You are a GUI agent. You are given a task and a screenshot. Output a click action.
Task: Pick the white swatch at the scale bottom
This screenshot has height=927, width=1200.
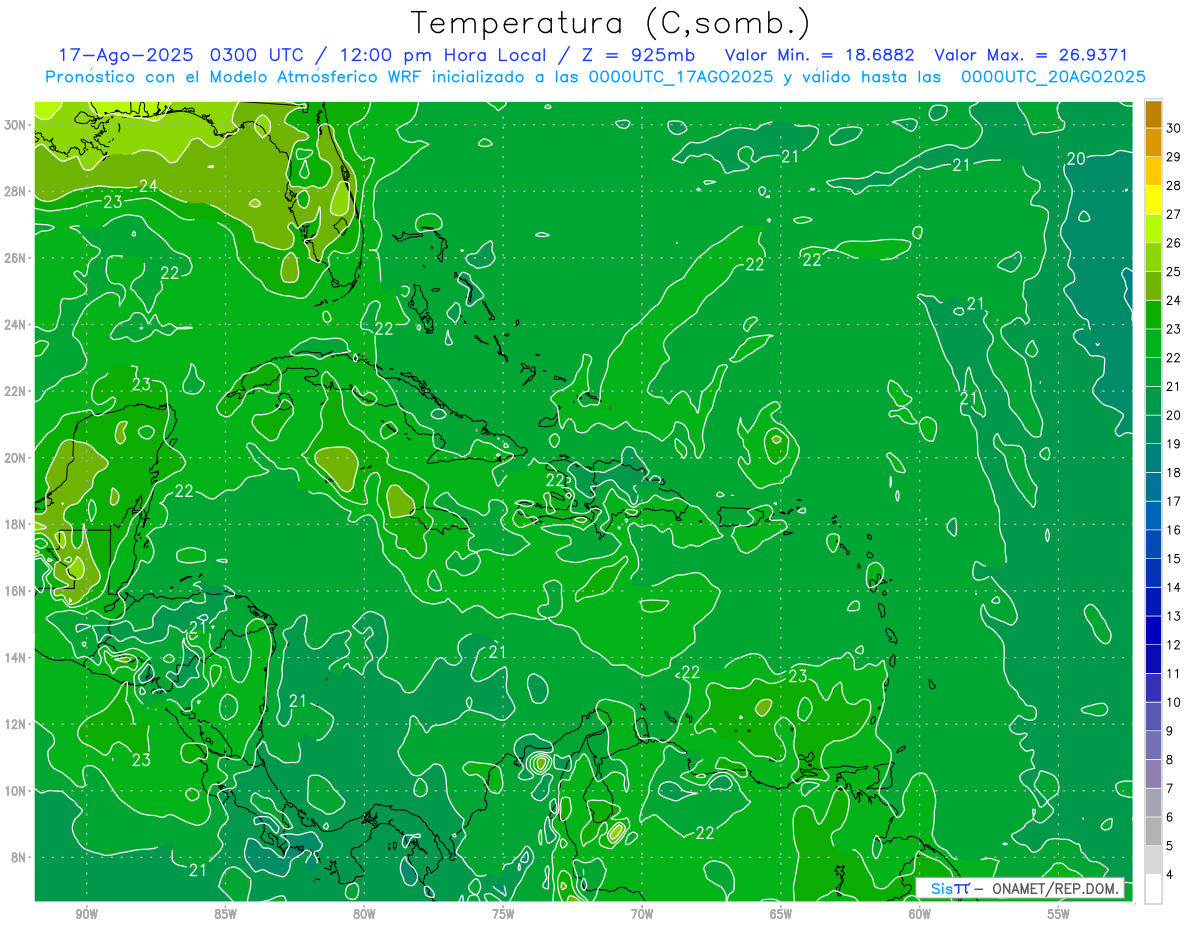(x=1153, y=889)
